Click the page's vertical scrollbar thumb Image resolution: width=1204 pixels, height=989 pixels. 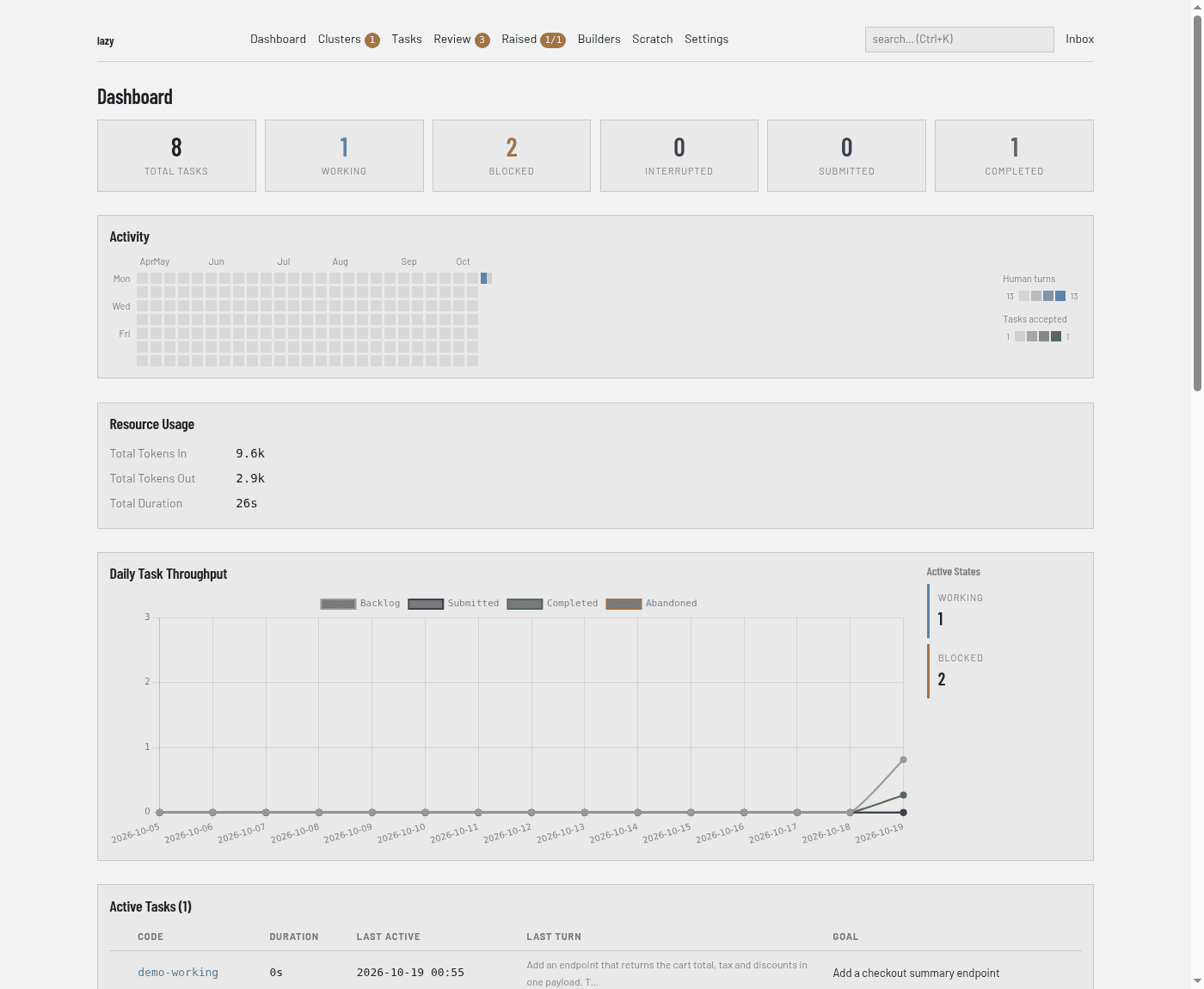tap(1197, 203)
